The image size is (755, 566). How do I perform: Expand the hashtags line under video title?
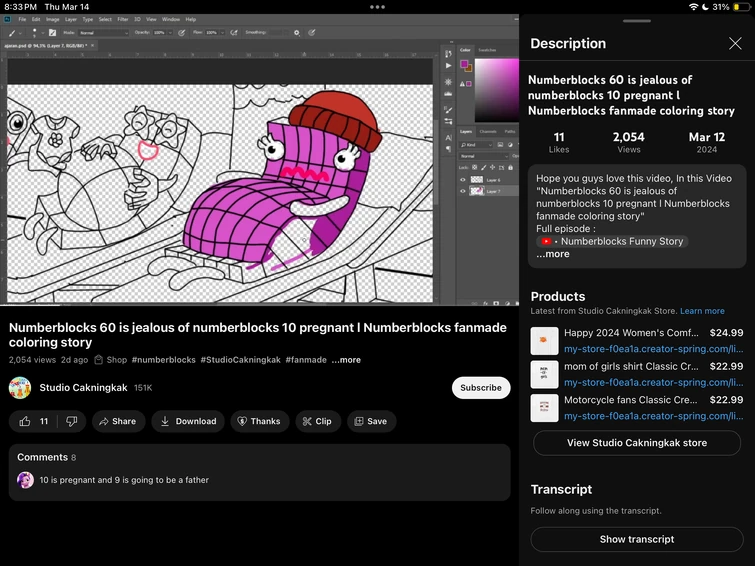pyautogui.click(x=347, y=360)
